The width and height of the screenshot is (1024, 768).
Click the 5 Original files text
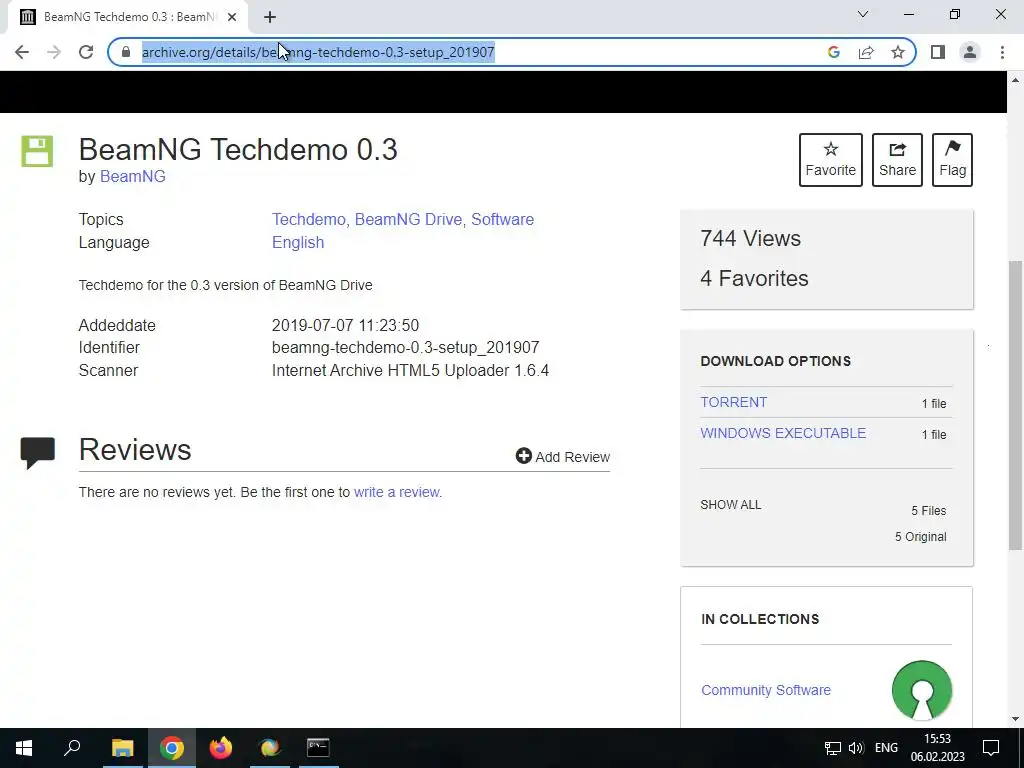point(920,537)
